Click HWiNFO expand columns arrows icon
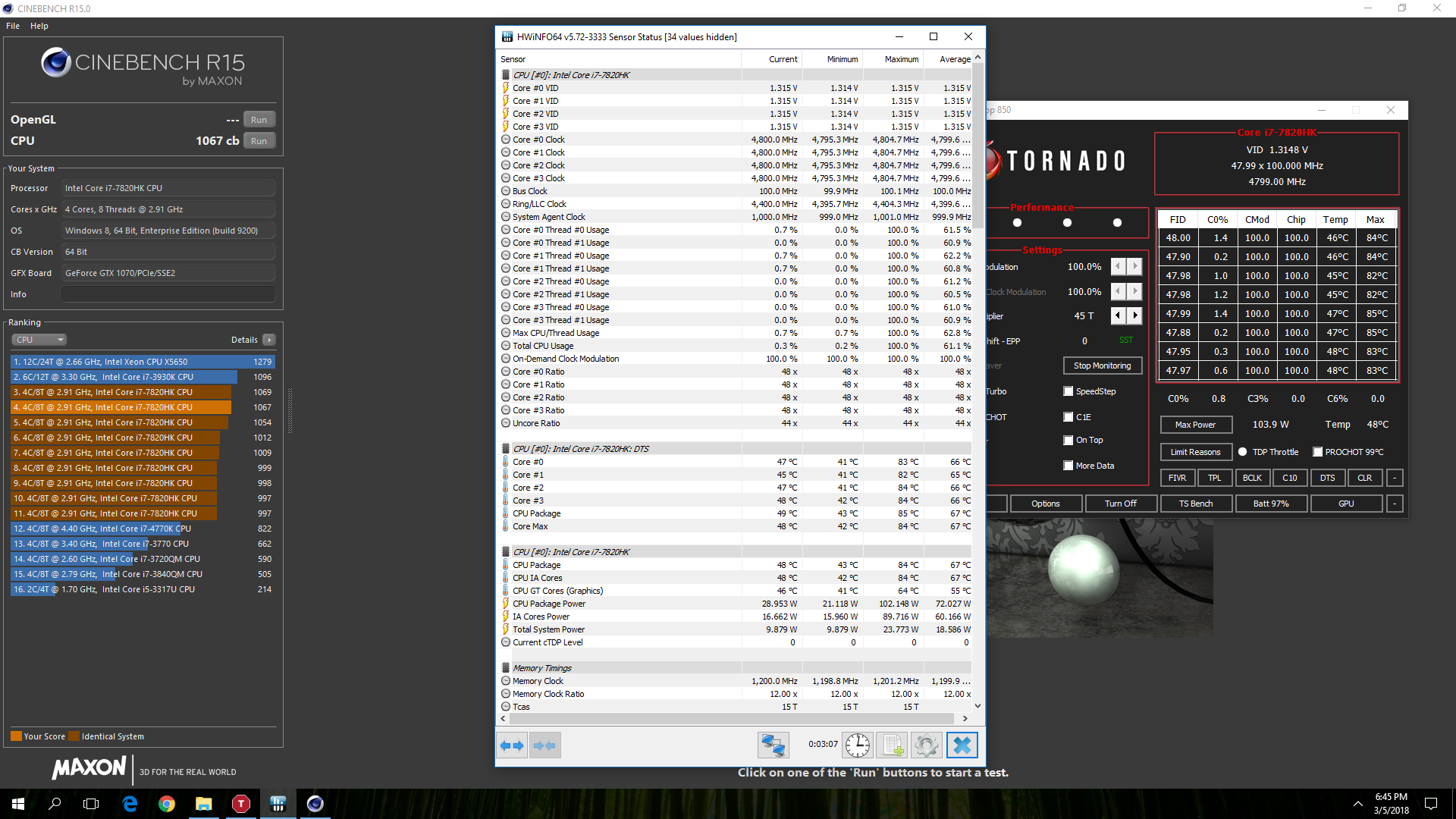This screenshot has height=819, width=1456. 512,745
